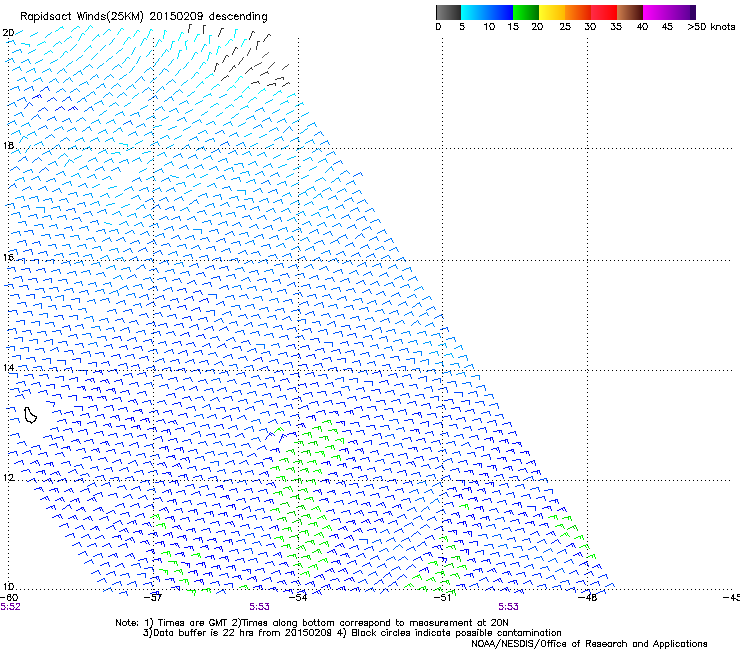Click the map title 'Rapidsact Winds(25KM) 20150209 descending'
Image resolution: width=740 pixels, height=650 pixels.
(x=144, y=17)
